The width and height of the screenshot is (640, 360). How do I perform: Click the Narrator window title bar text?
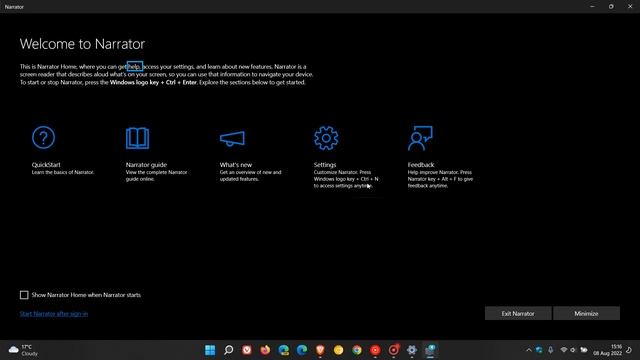tap(14, 7)
